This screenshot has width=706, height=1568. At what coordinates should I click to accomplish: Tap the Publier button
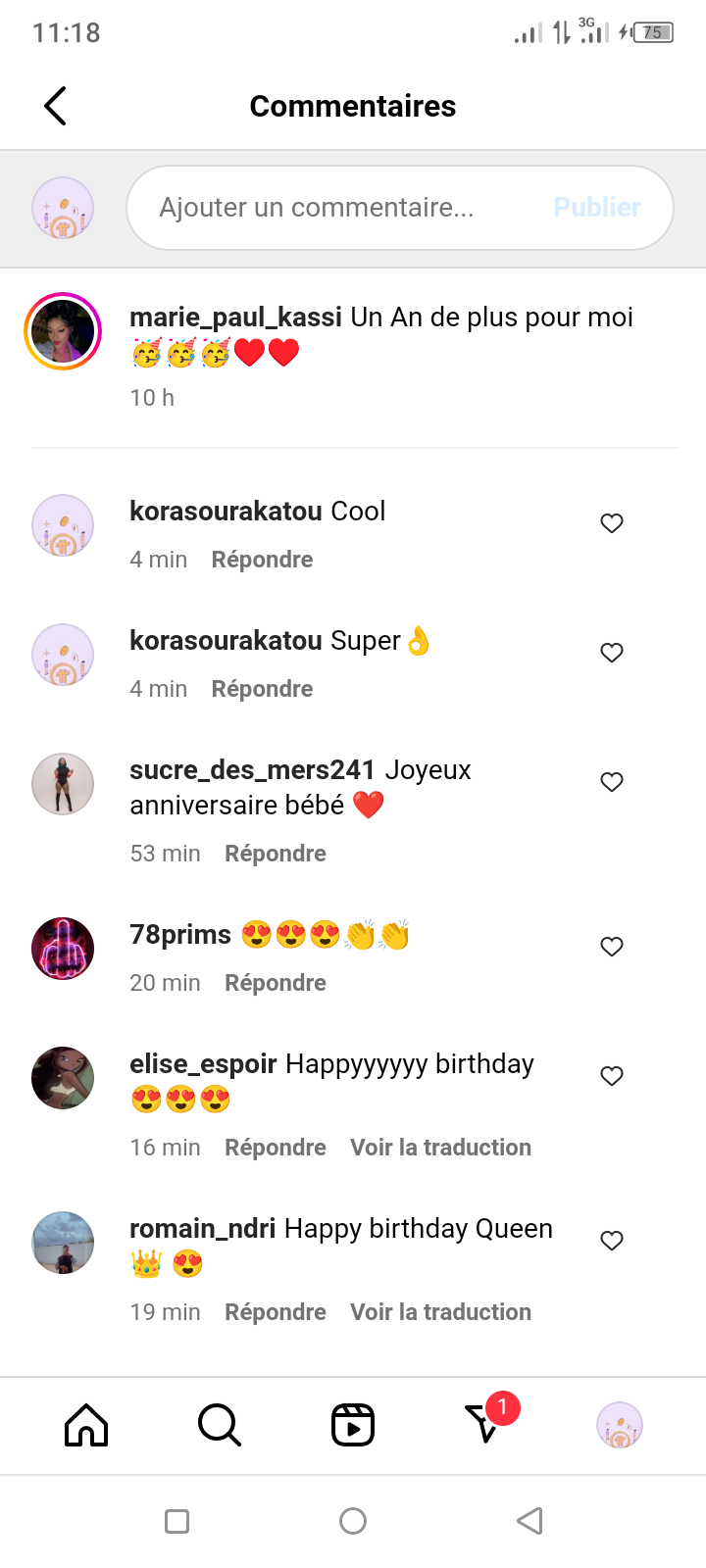[597, 208]
